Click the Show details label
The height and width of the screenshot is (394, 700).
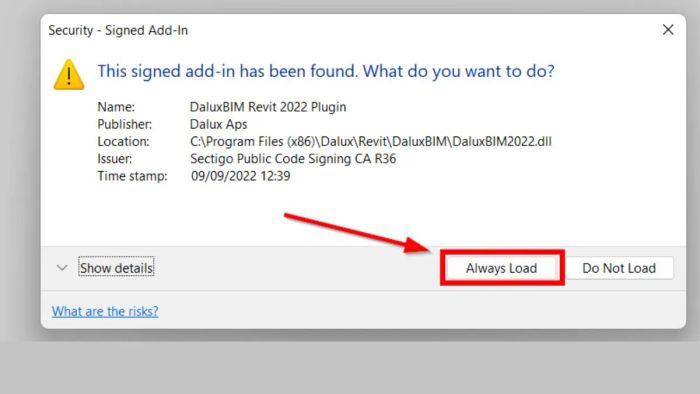(x=116, y=268)
